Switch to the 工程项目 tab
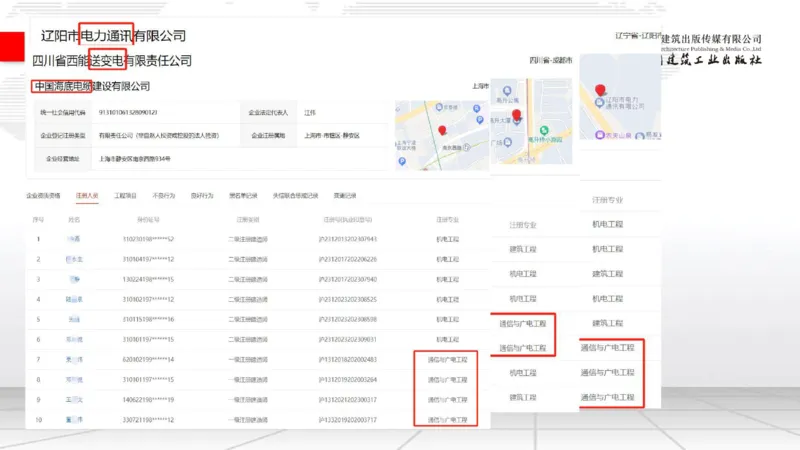 (x=125, y=195)
